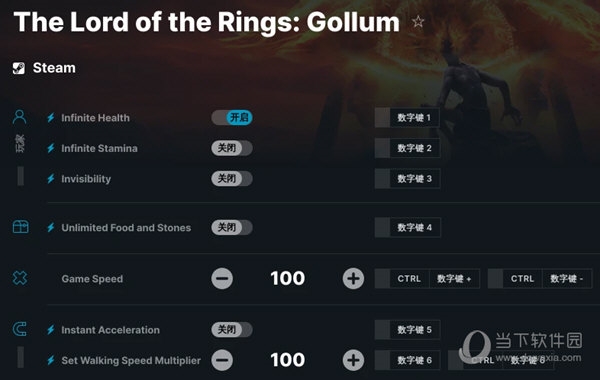Click the Steam platform icon

click(19, 68)
